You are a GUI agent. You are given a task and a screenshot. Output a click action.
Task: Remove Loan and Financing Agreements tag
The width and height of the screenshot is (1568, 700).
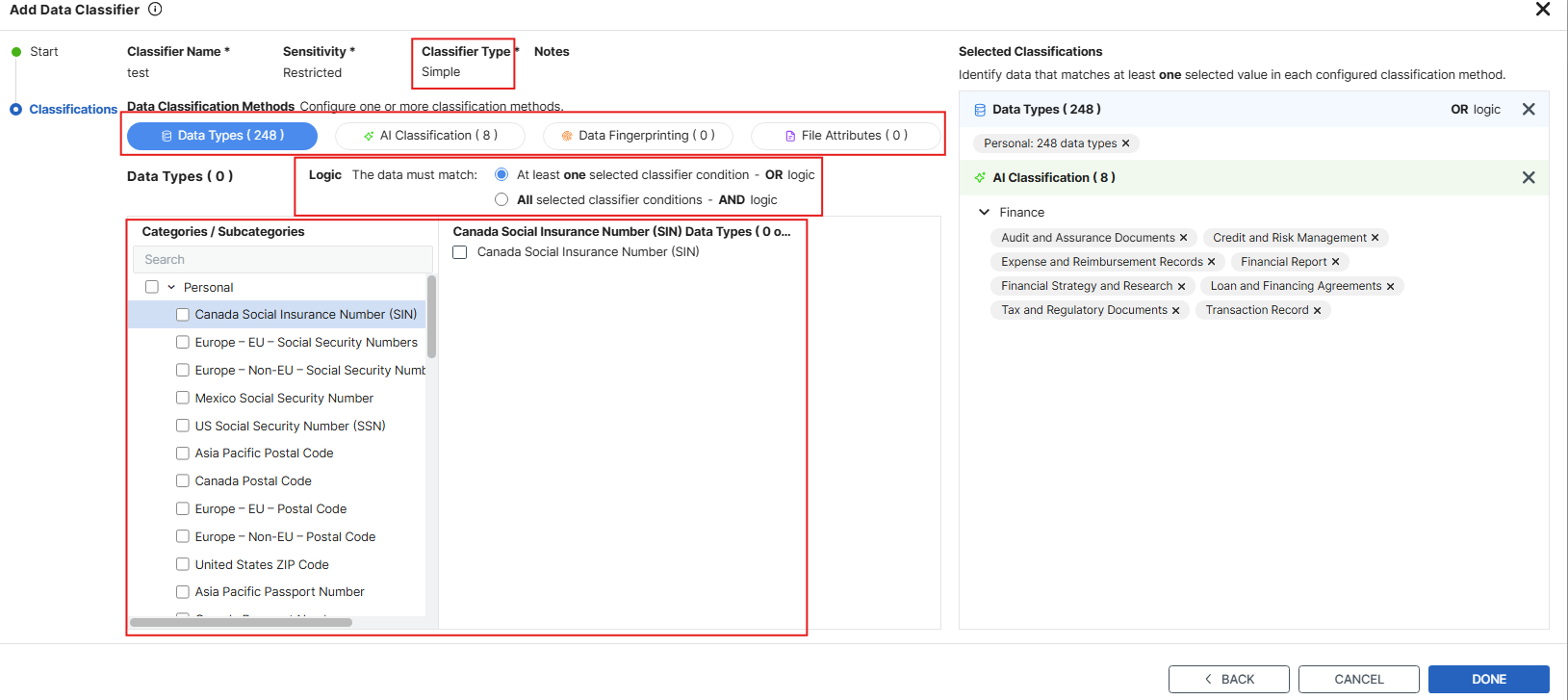[x=1391, y=286]
